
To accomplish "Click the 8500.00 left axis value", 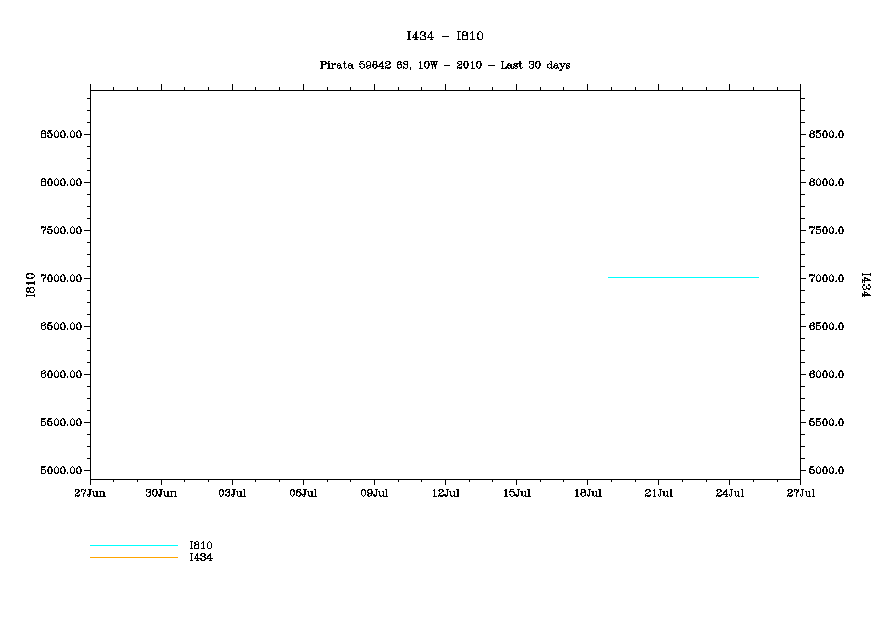I will (61, 135).
